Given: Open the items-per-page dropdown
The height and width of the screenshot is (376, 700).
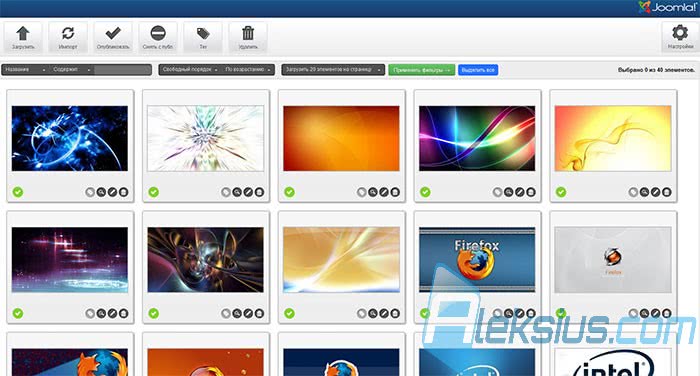Looking at the screenshot, I should pos(333,70).
